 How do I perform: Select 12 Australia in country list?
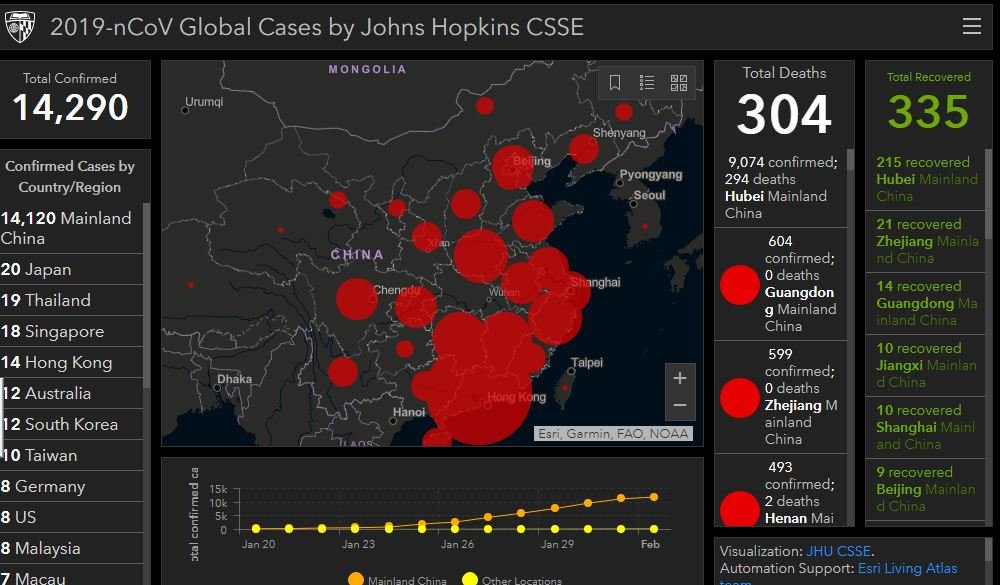71,393
